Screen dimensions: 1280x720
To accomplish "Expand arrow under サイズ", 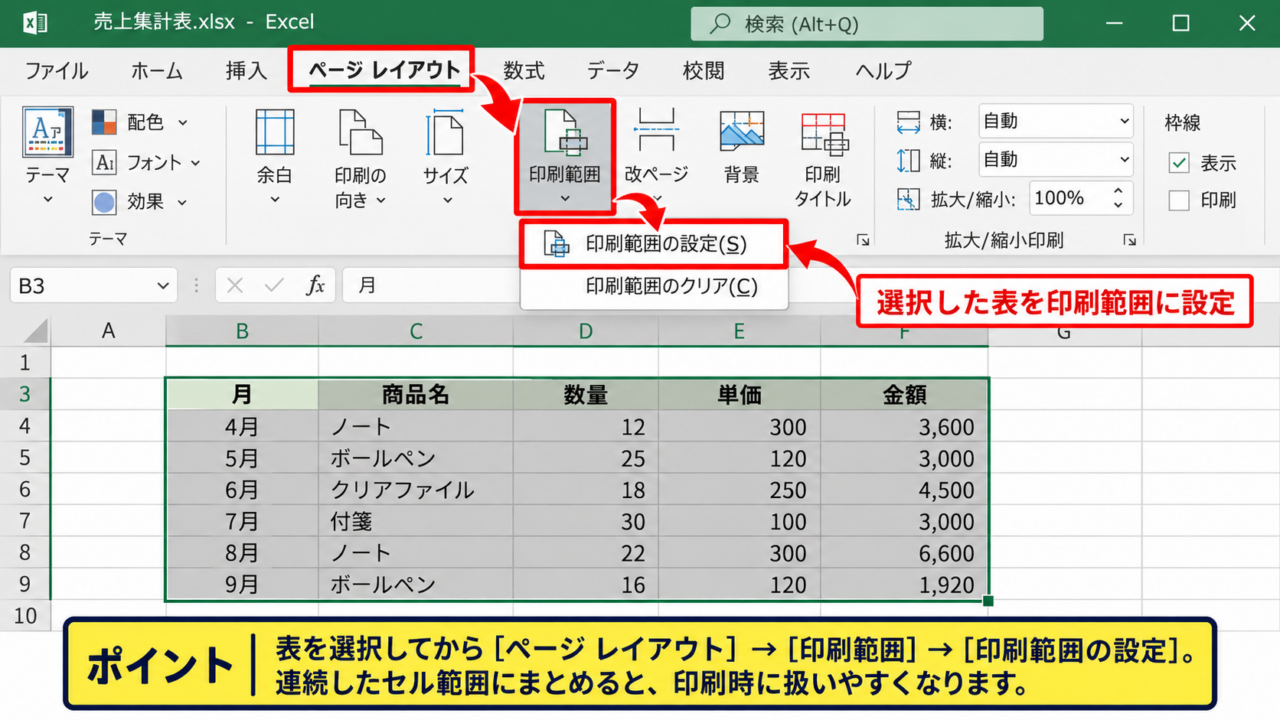I will tap(445, 199).
